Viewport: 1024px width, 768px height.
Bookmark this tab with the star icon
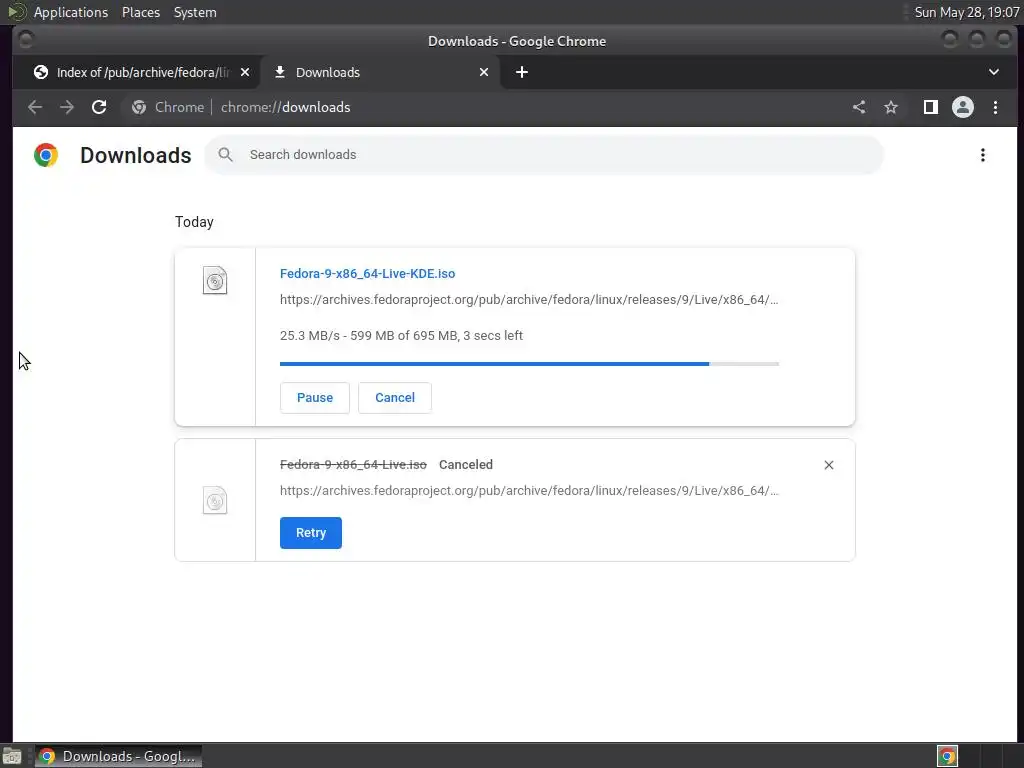pos(891,107)
